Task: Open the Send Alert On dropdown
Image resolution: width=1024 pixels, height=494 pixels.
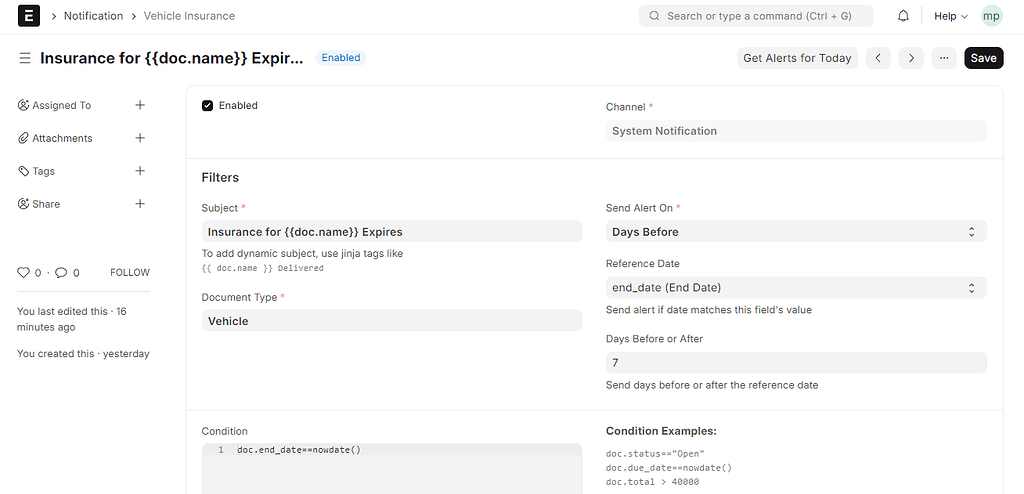Action: (796, 231)
